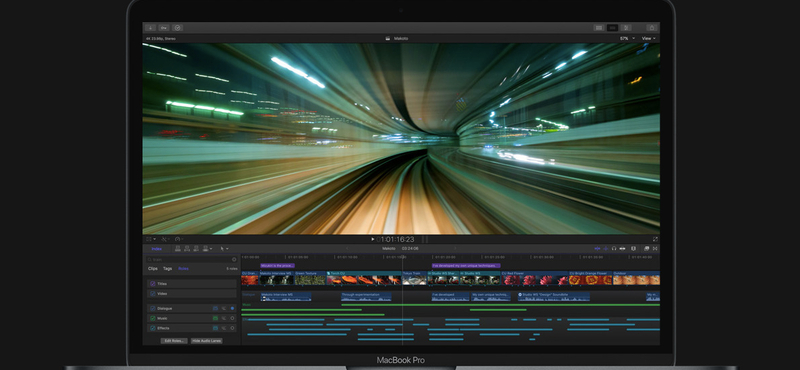
Task: Open the Effects browser icon
Action: [x=646, y=249]
